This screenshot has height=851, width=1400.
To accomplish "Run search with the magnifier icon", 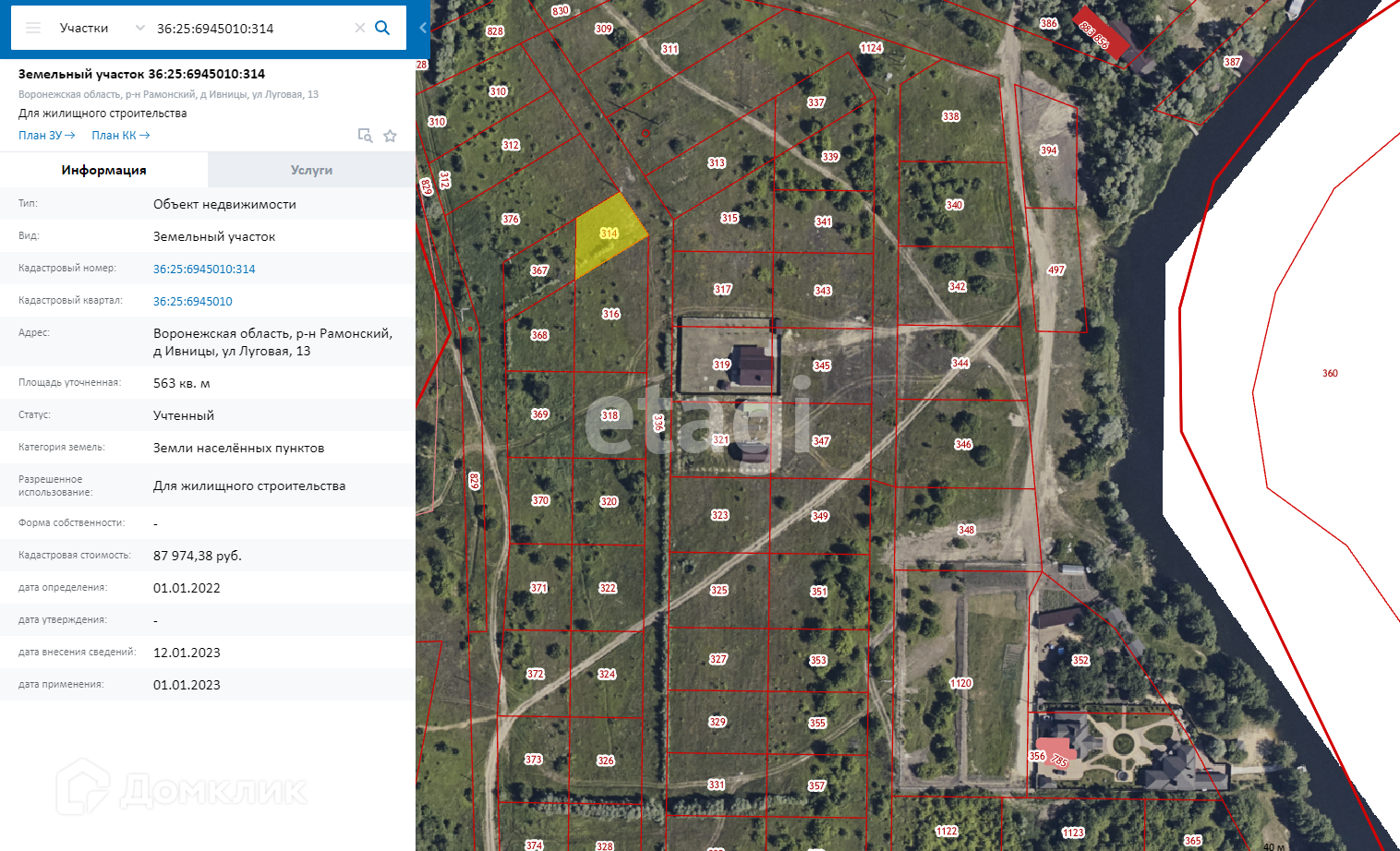I will pyautogui.click(x=382, y=28).
